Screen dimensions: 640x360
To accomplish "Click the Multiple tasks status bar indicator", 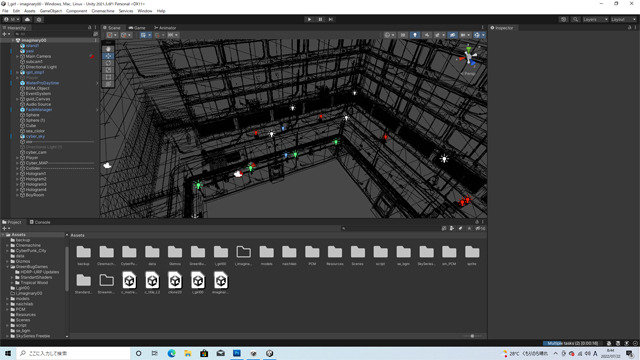I will point(572,343).
